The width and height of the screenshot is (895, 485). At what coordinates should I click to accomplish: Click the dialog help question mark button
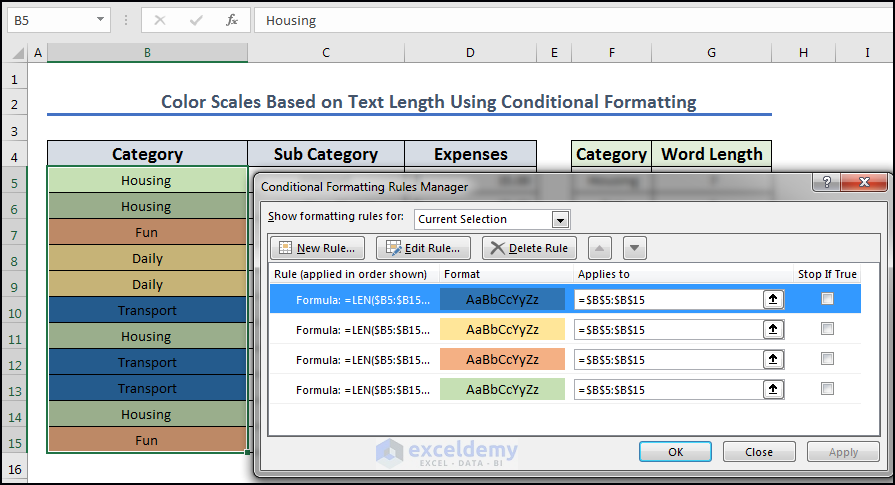coord(825,185)
